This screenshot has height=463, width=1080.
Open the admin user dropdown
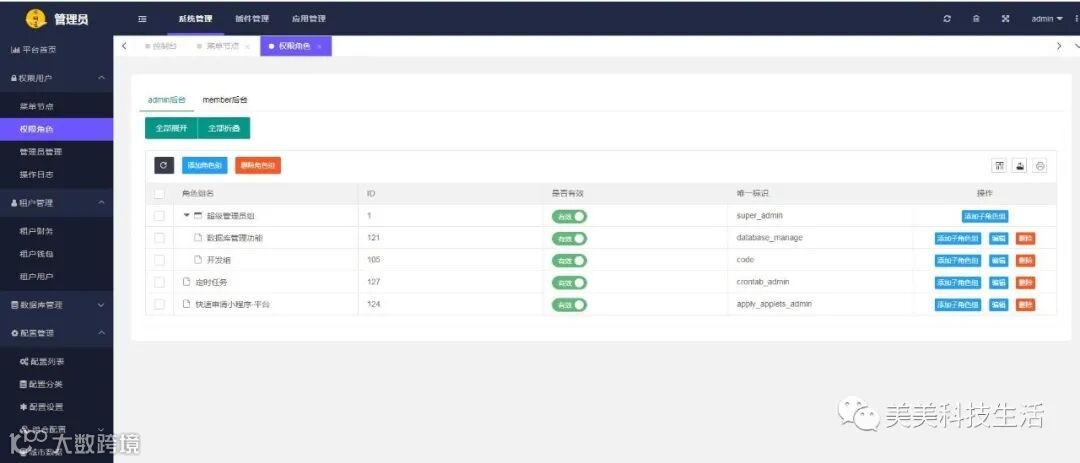[x=1046, y=19]
